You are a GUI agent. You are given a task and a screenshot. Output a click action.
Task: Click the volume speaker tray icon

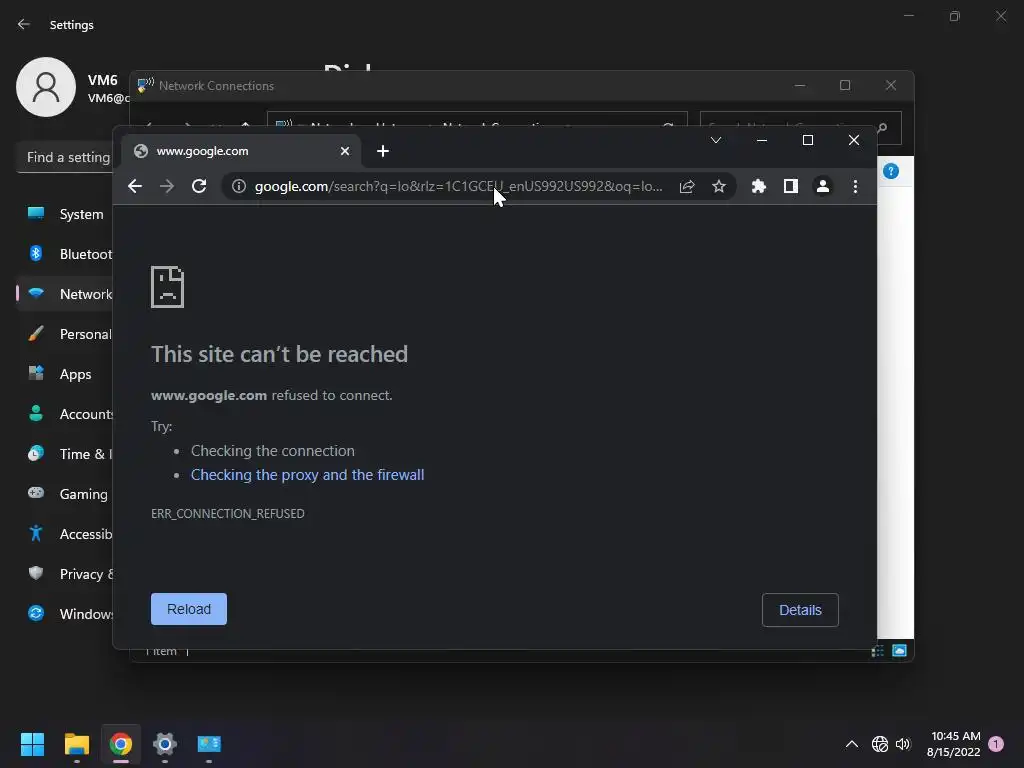click(903, 744)
